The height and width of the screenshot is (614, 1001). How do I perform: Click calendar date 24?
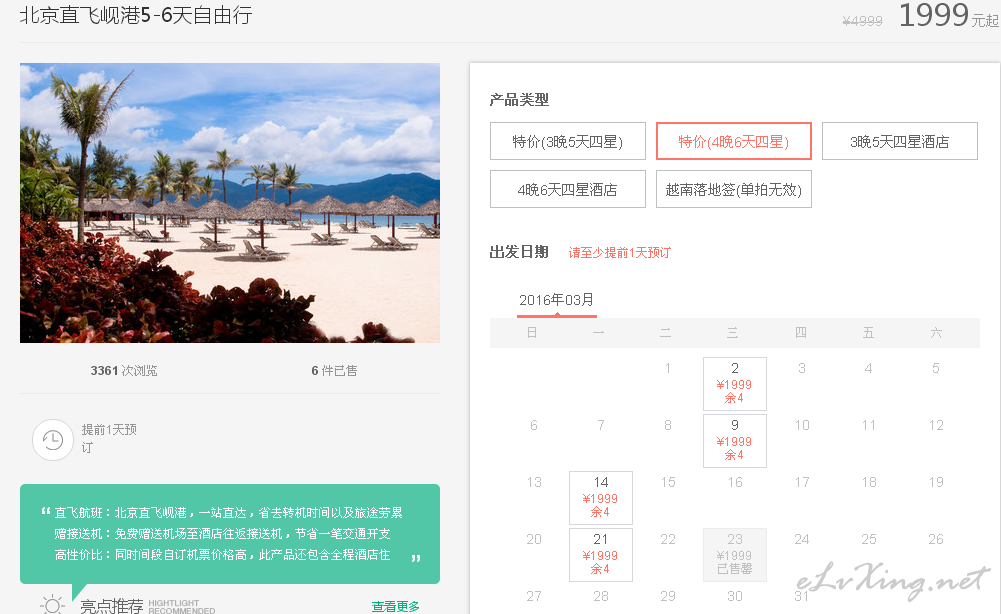pyautogui.click(x=802, y=539)
